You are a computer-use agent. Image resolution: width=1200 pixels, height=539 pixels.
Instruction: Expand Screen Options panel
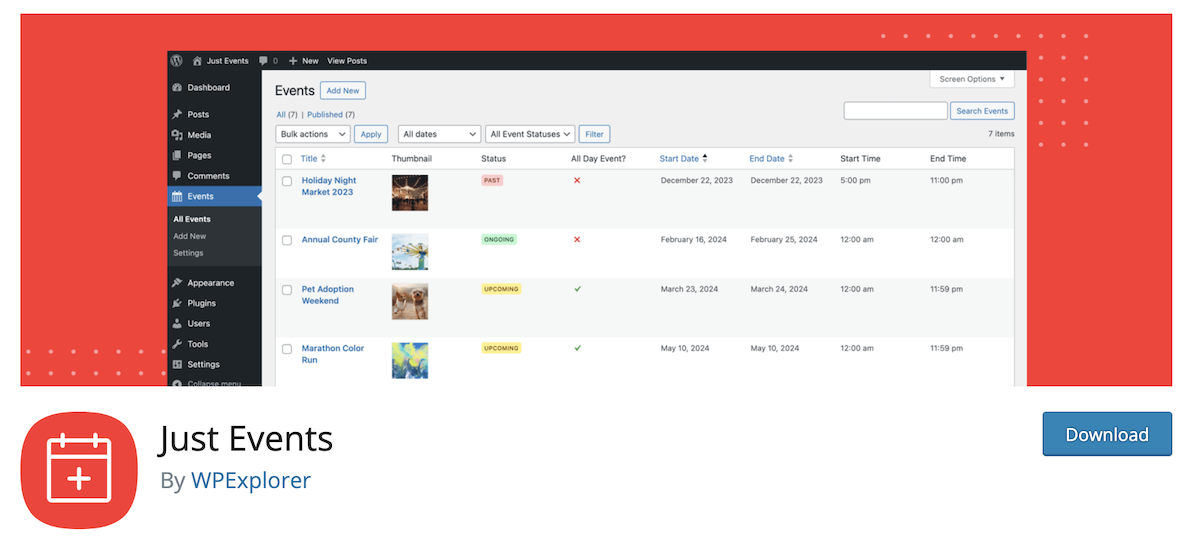pos(972,79)
